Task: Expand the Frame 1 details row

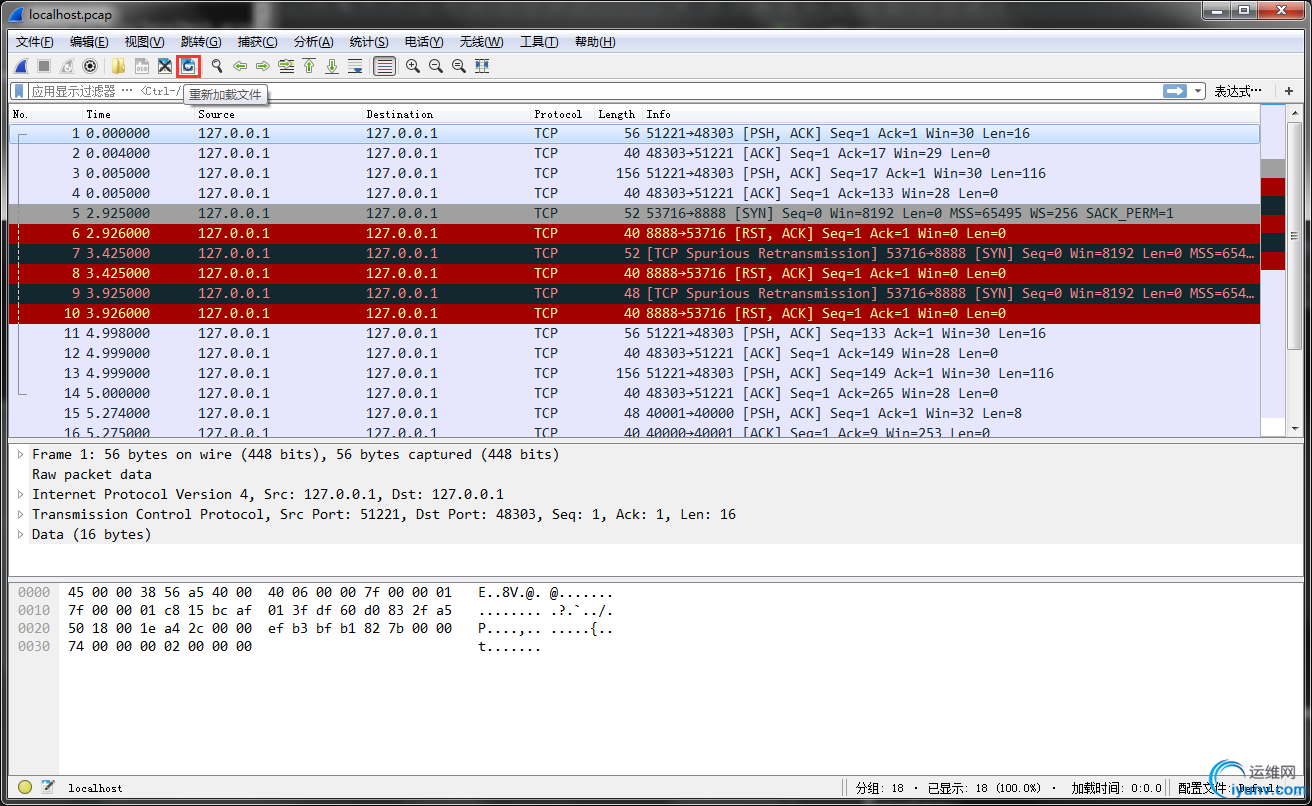Action: 20,454
